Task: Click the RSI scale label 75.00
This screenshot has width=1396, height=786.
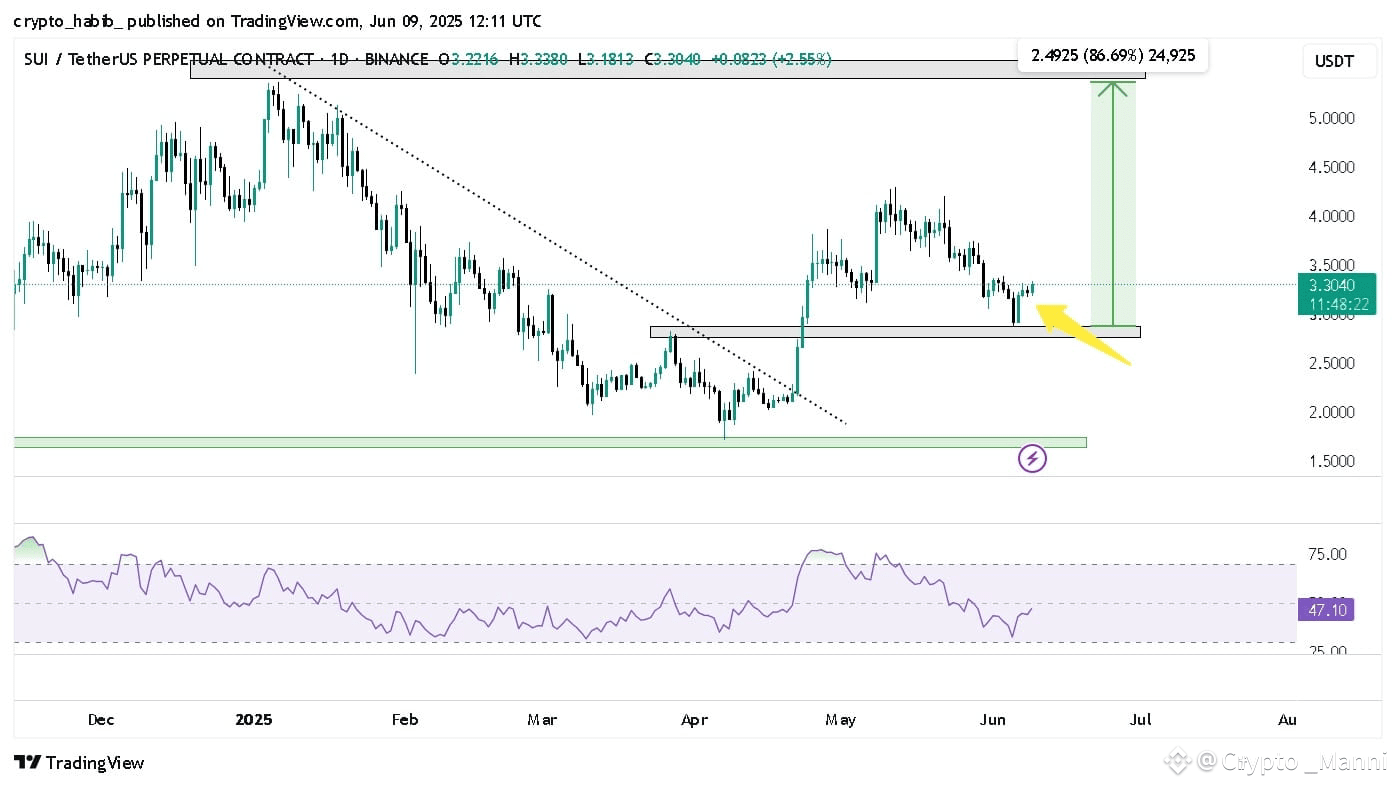Action: (1327, 554)
